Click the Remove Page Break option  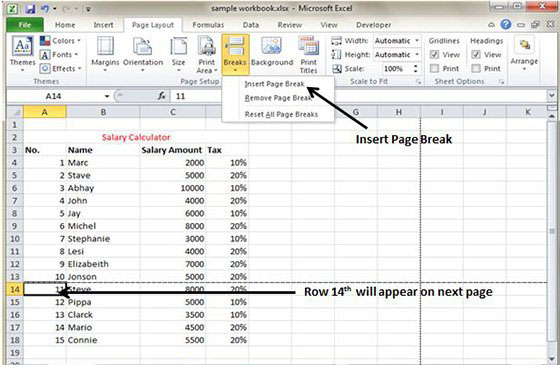(x=278, y=98)
